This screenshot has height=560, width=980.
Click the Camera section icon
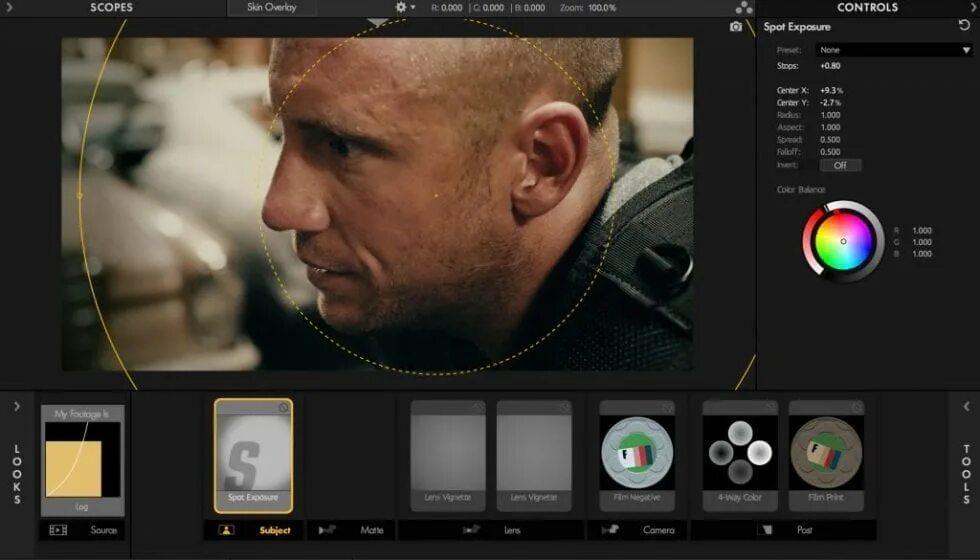(609, 530)
